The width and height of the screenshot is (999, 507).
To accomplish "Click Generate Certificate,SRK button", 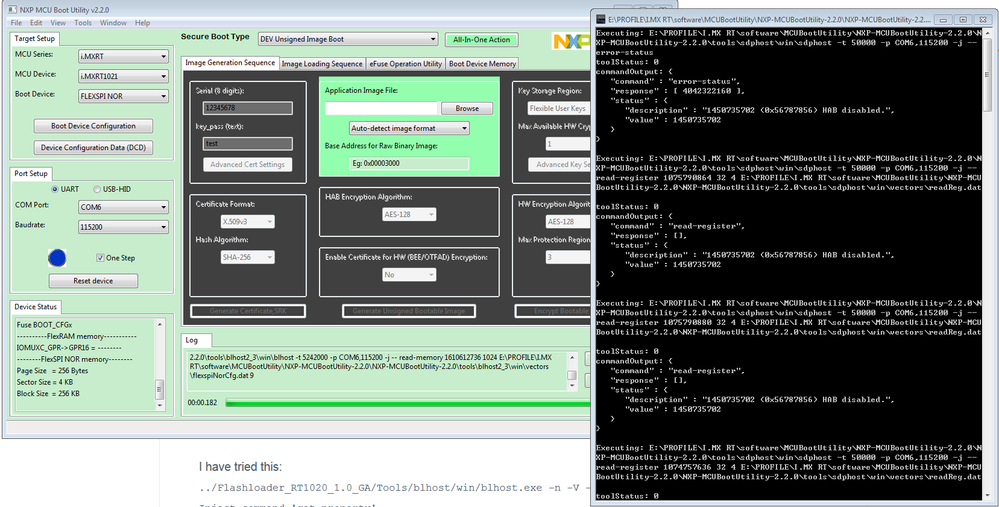I will 248,311.
